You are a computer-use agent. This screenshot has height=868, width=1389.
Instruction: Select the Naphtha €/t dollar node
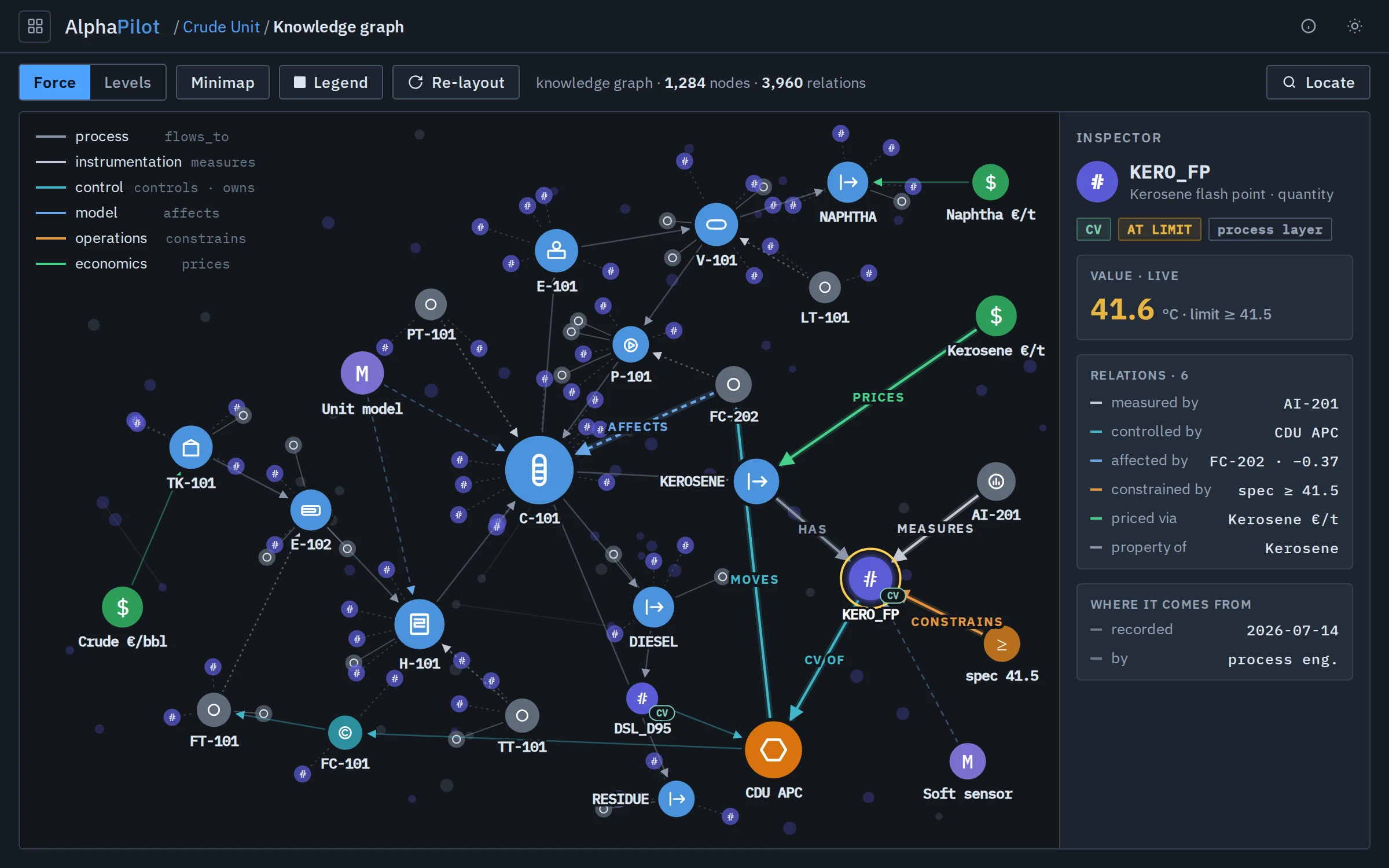[990, 182]
